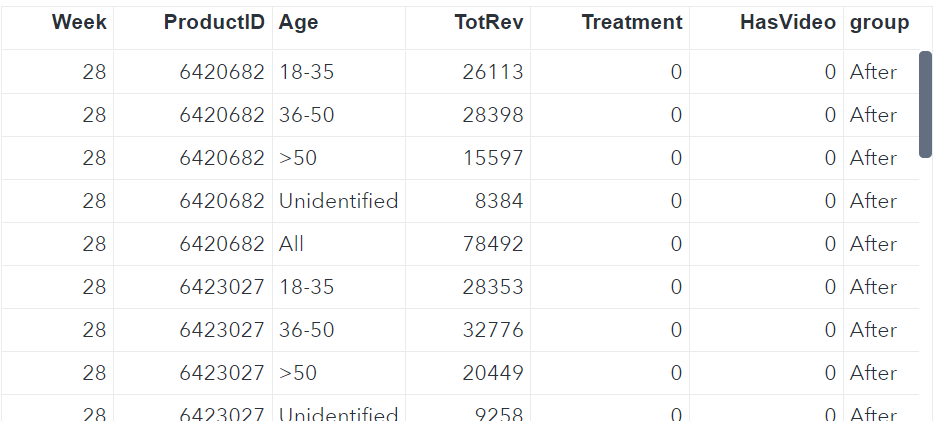The image size is (943, 421).
Task: Click the first fully visible Unidentified age cell
Action: tap(338, 201)
